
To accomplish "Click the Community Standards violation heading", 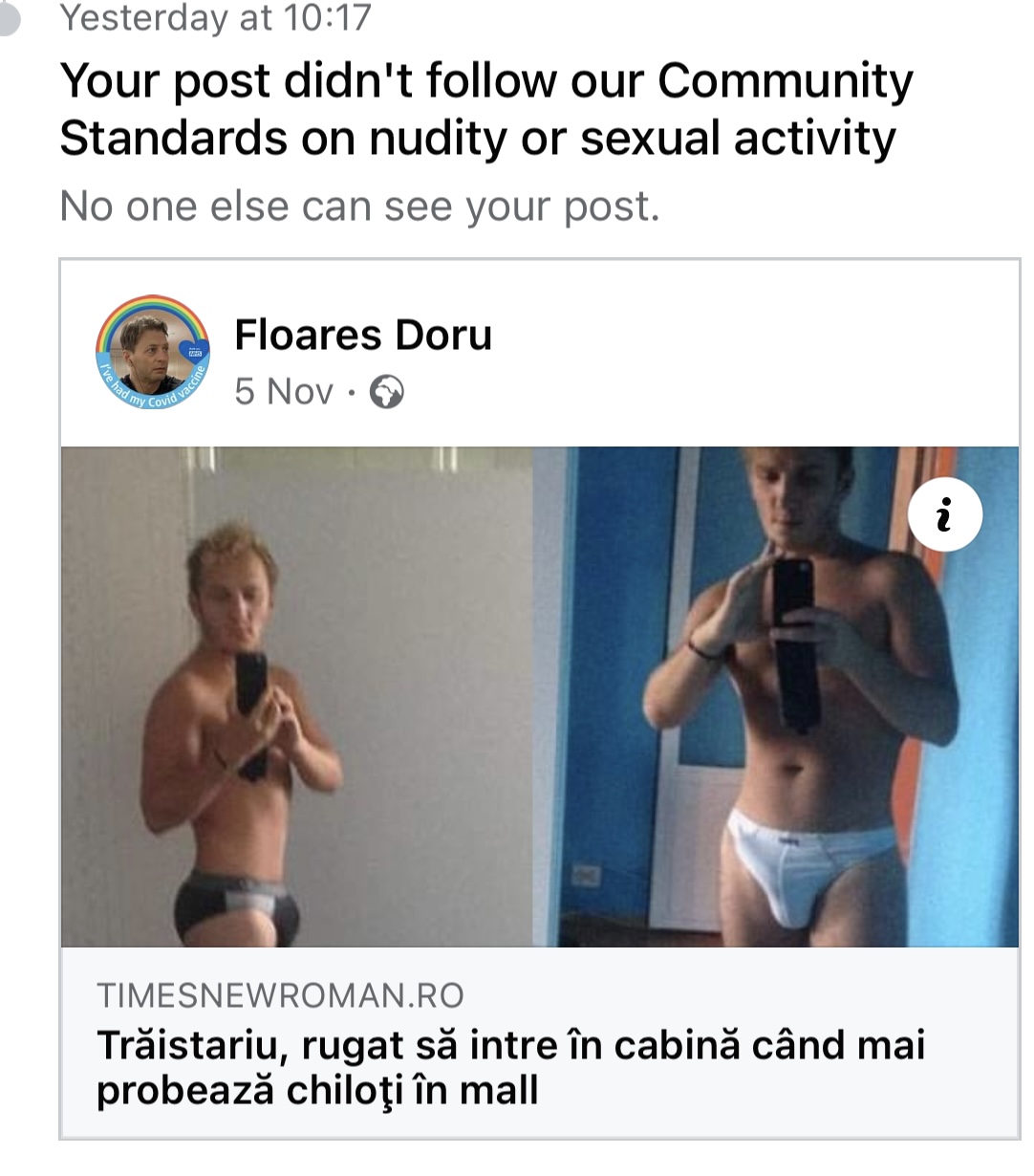I will (485, 109).
